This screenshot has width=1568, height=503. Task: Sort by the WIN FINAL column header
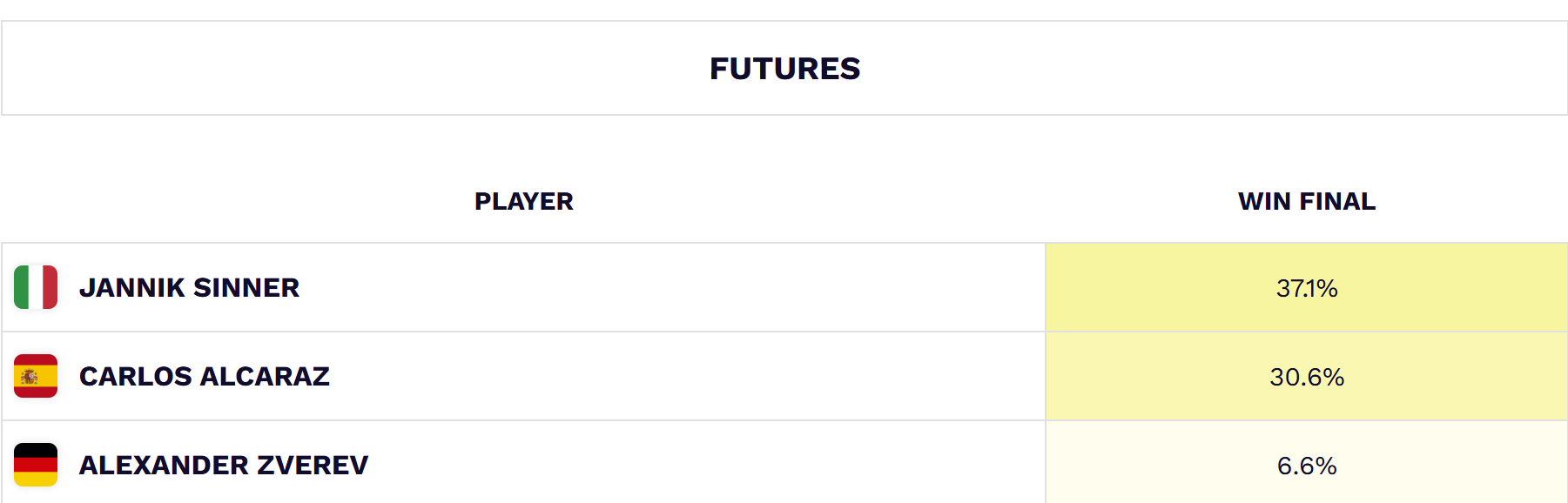point(1307,201)
